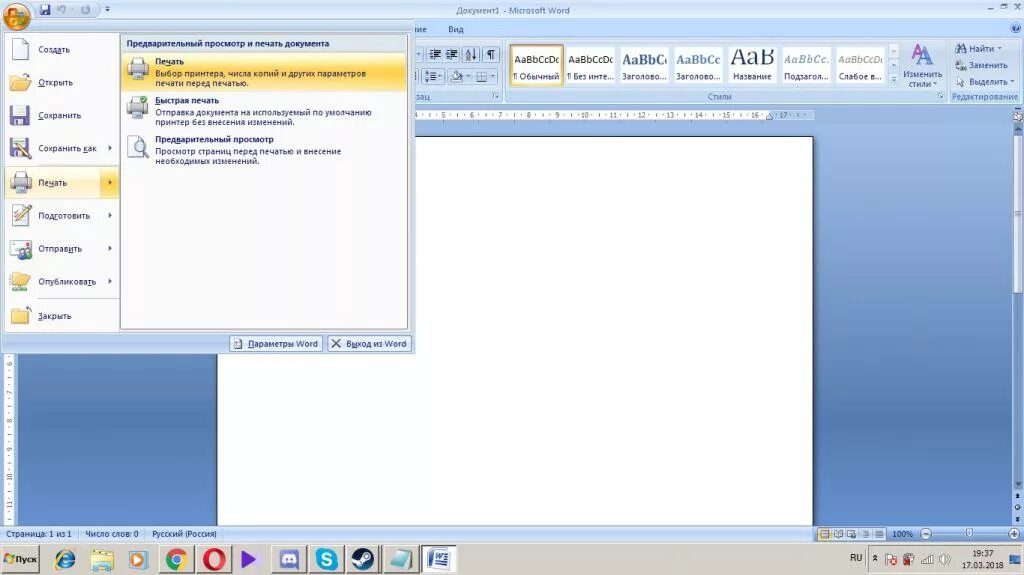The height and width of the screenshot is (575, 1024).
Task: Click the Undo icon in quick access toolbar
Action: pos(62,10)
